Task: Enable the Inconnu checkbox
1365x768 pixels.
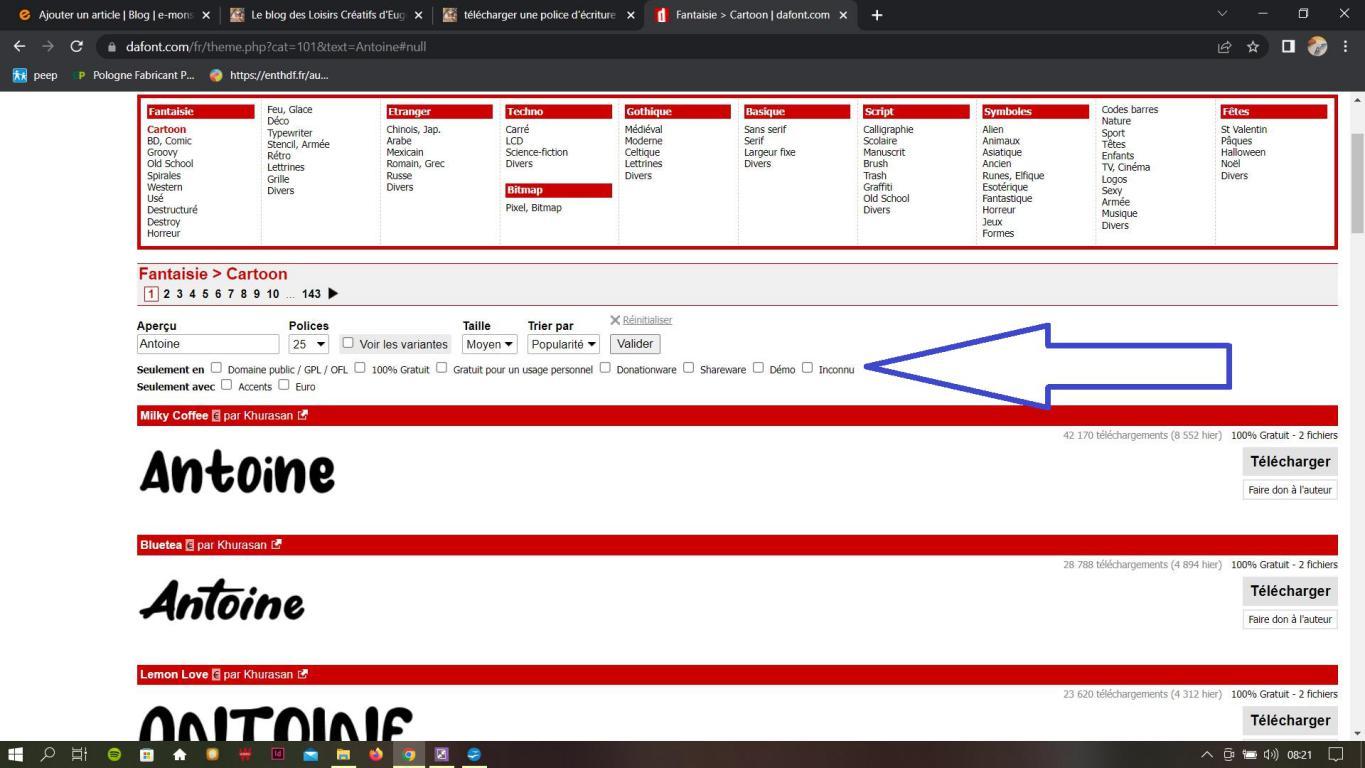Action: [807, 368]
